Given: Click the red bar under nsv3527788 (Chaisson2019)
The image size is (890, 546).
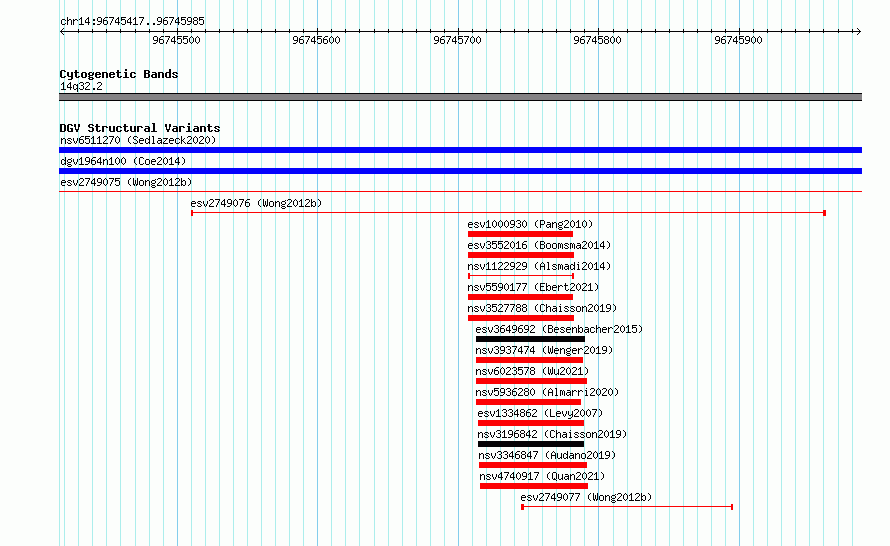Looking at the screenshot, I should [x=521, y=318].
